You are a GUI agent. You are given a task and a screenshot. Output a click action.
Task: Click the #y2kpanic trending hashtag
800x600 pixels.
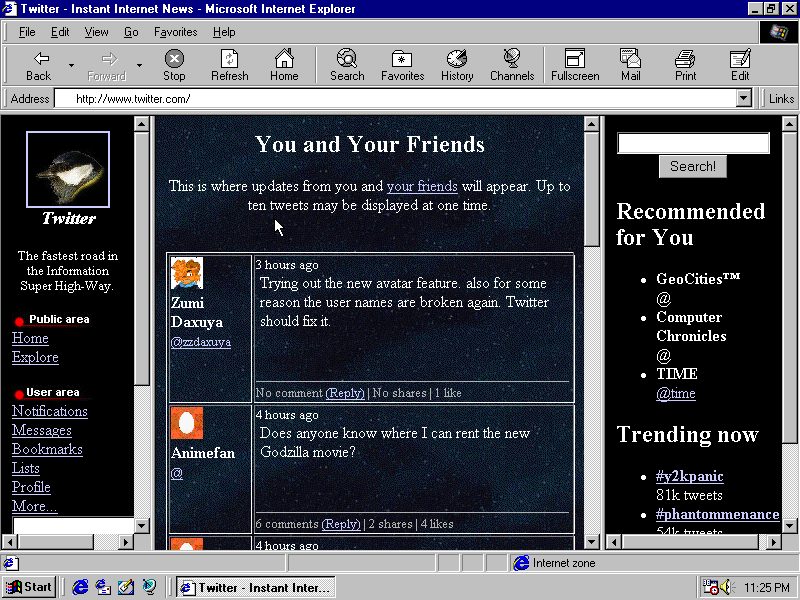point(689,476)
